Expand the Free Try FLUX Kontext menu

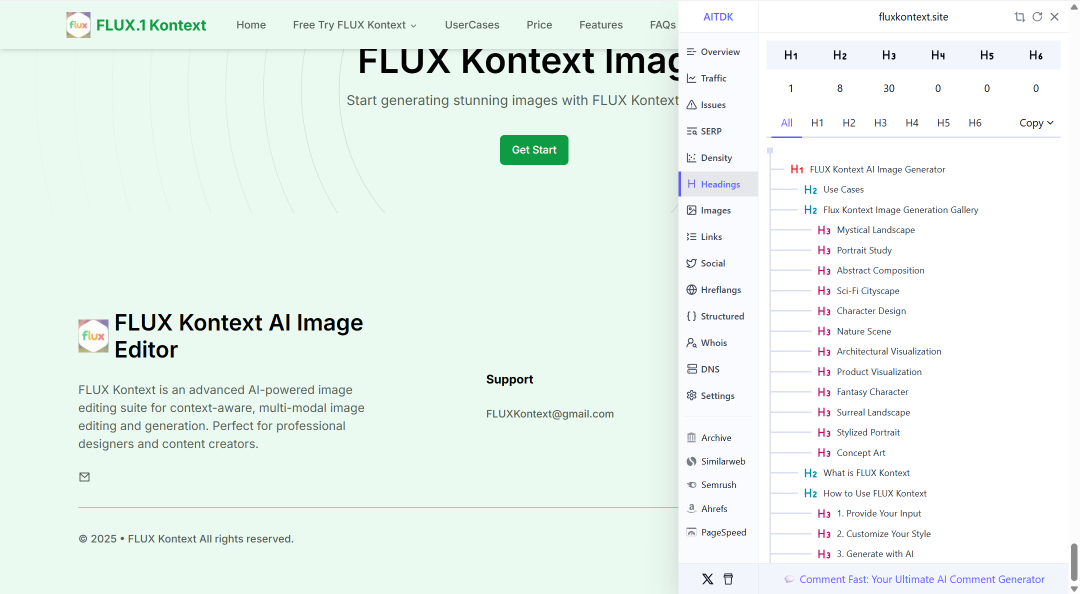[355, 25]
